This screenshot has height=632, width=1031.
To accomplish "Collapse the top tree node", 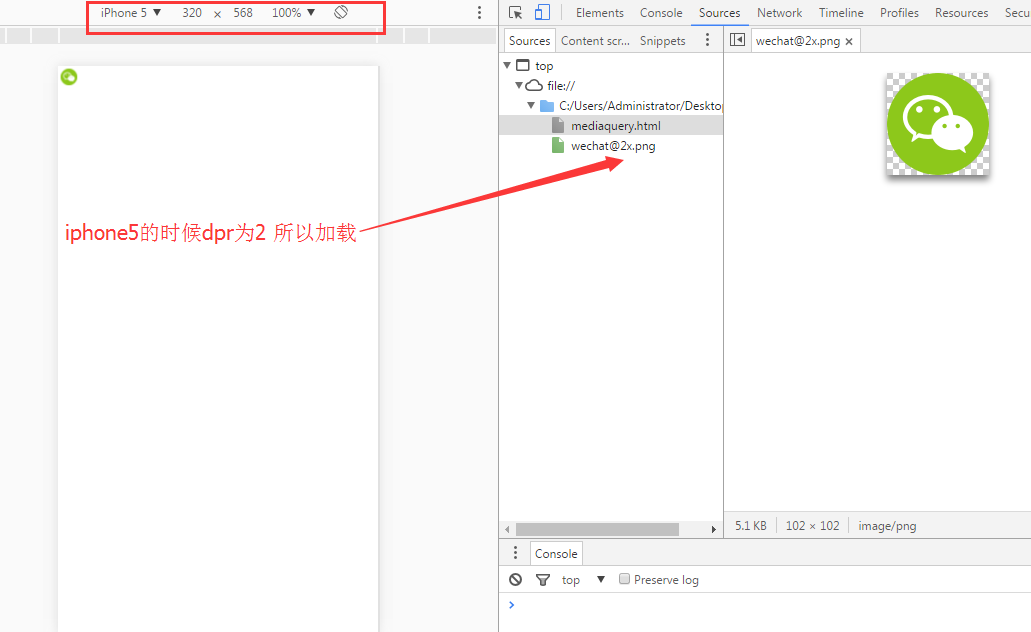I will pos(507,65).
